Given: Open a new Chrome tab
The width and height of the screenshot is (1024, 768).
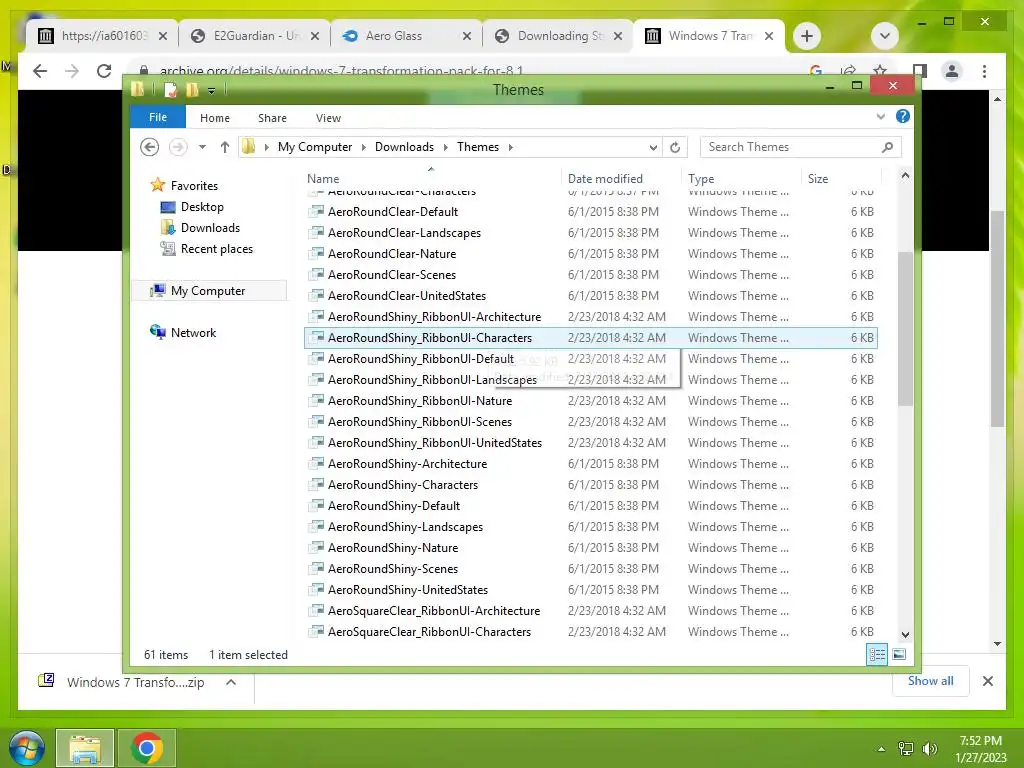Looking at the screenshot, I should 807,36.
